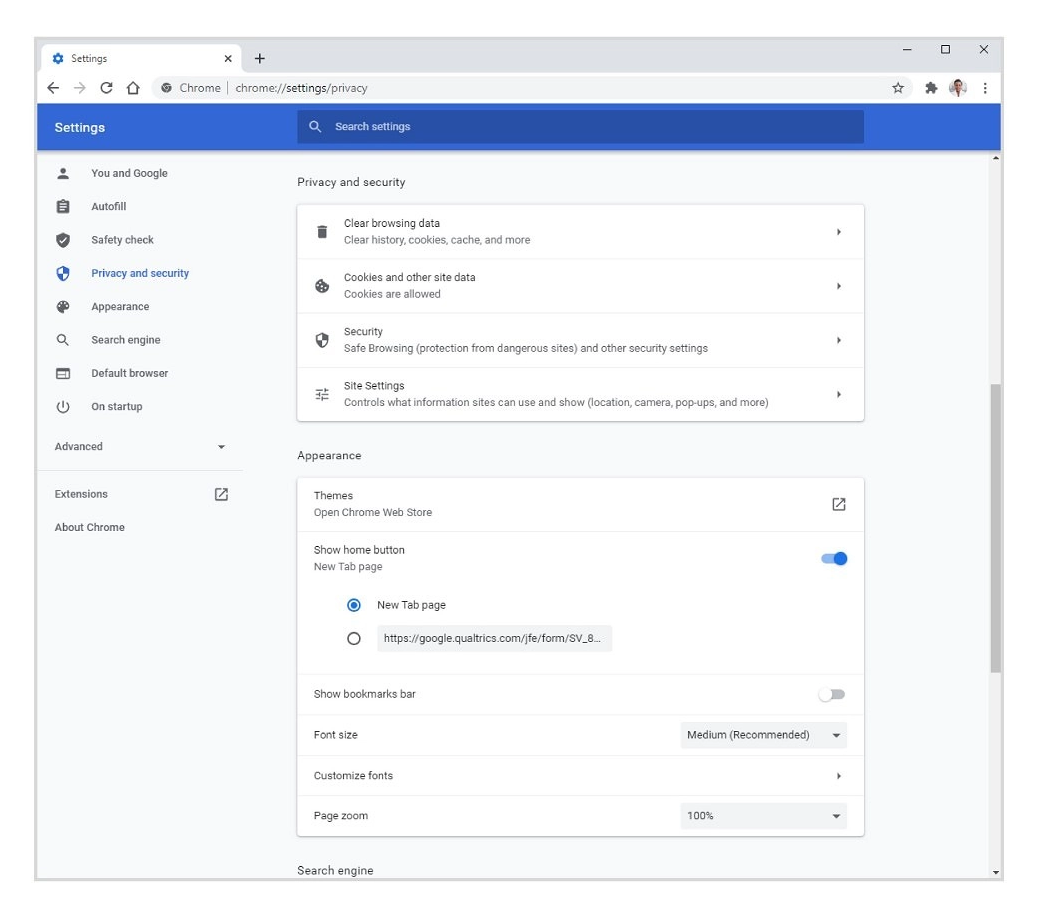Click the magnifier icon beside Search engine
The image size is (1043, 923).
(63, 340)
